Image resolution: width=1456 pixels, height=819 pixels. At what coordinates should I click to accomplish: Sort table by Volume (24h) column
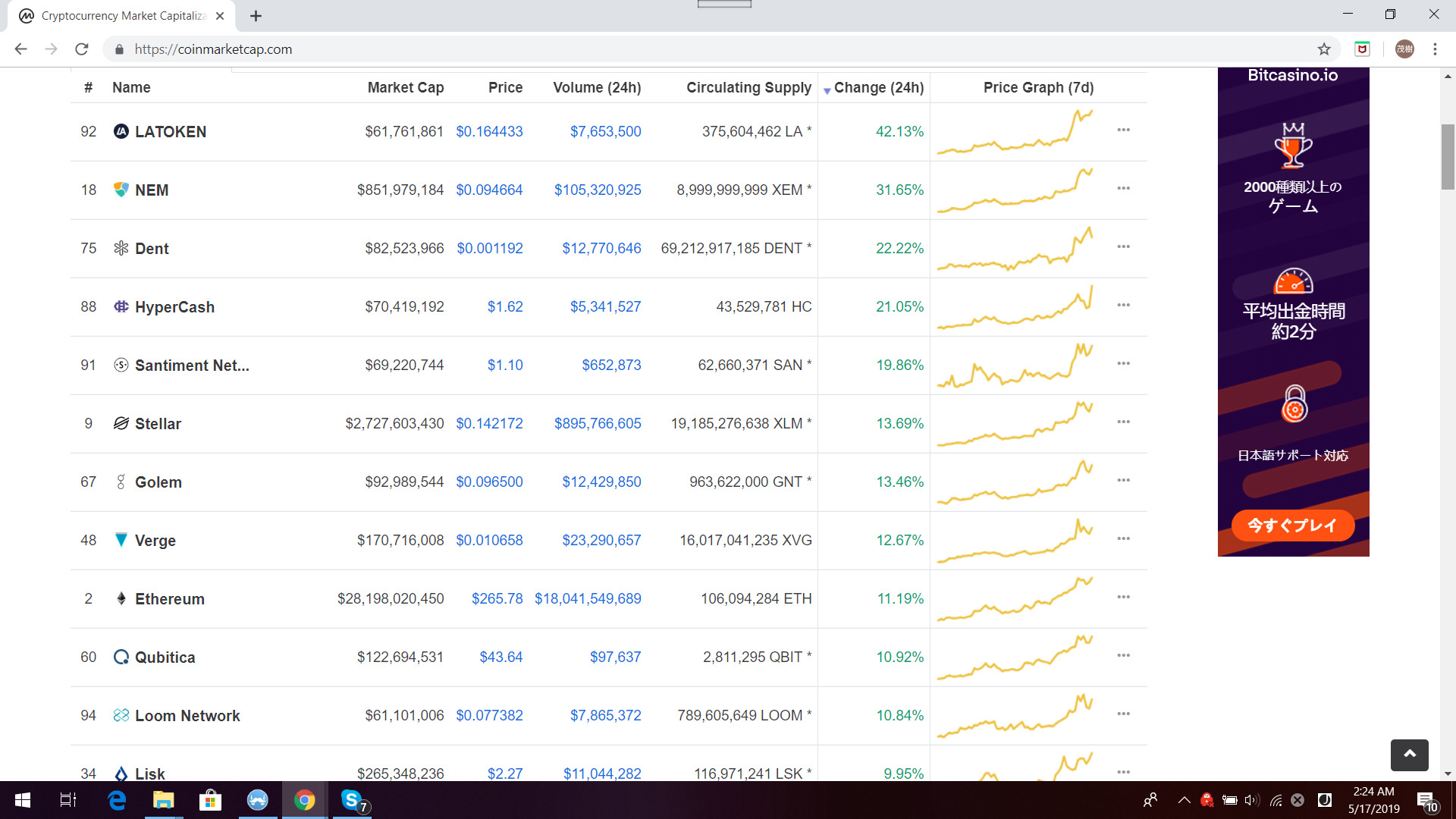click(597, 87)
